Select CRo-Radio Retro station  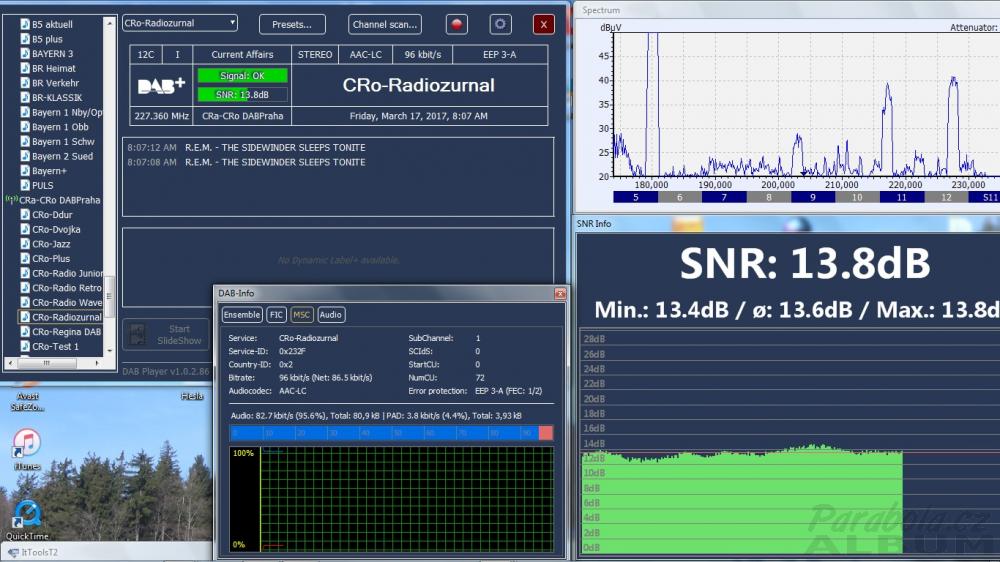67,288
